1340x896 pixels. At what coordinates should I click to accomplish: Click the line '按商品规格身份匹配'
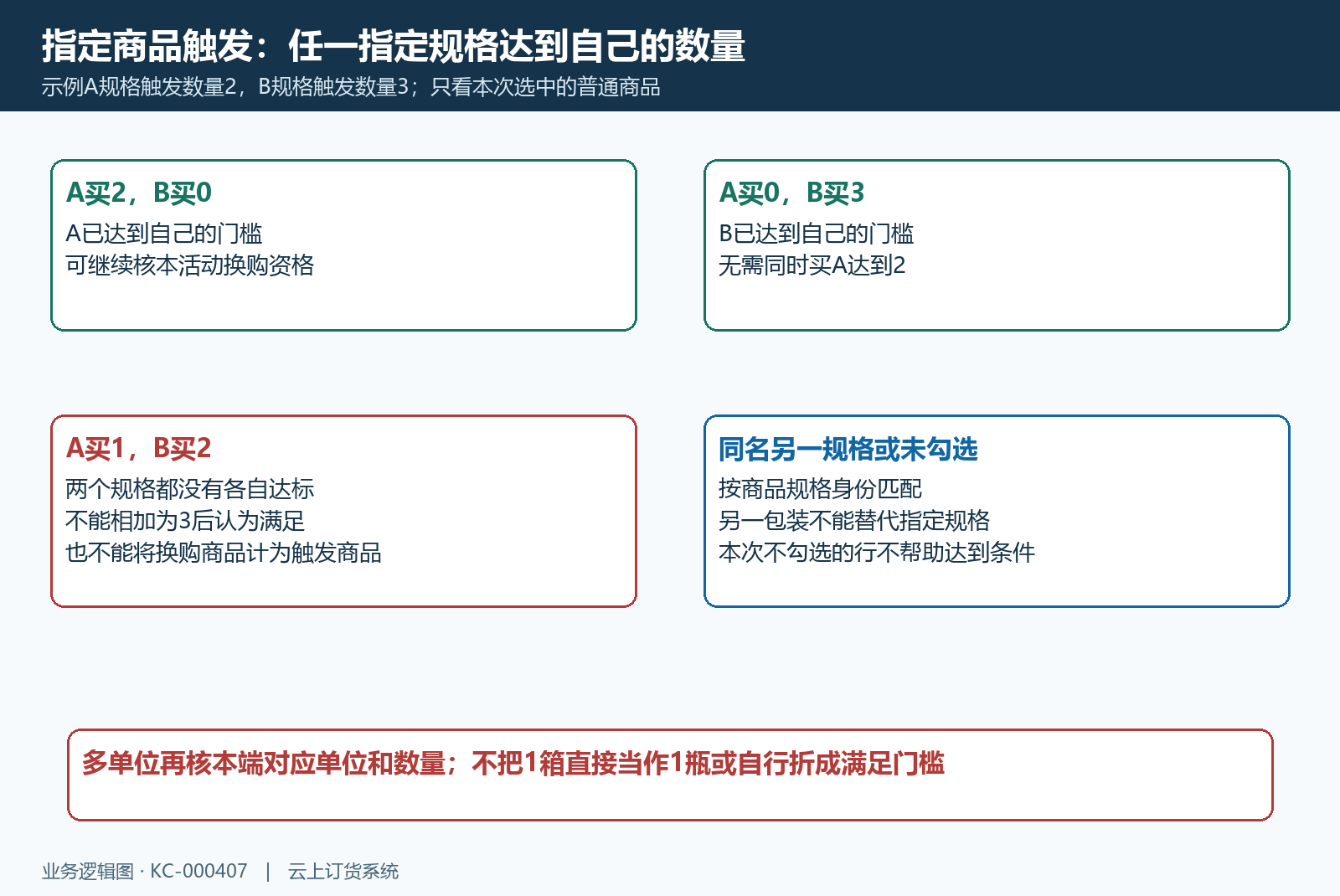pos(821,489)
